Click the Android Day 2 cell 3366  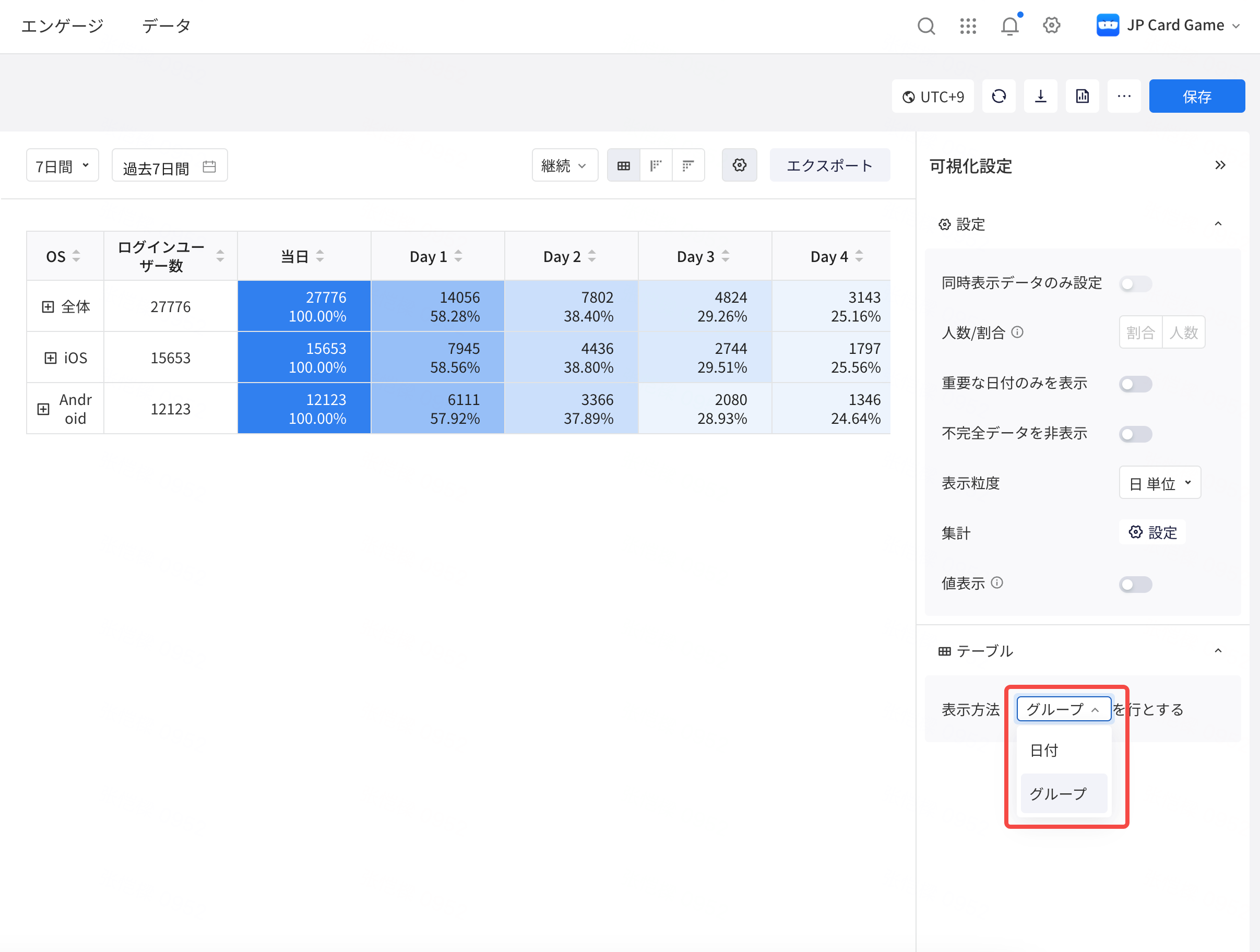[x=572, y=409]
